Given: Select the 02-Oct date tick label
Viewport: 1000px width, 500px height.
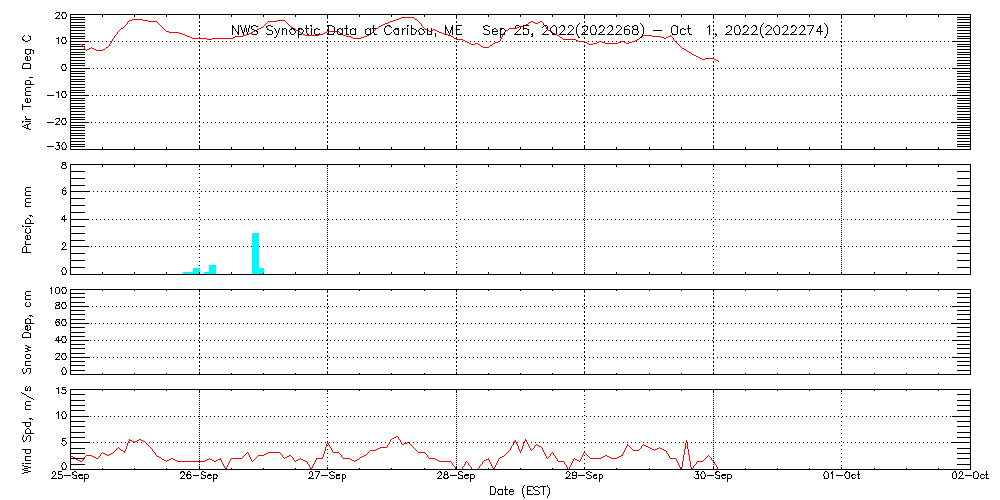Looking at the screenshot, I should pos(969,475).
